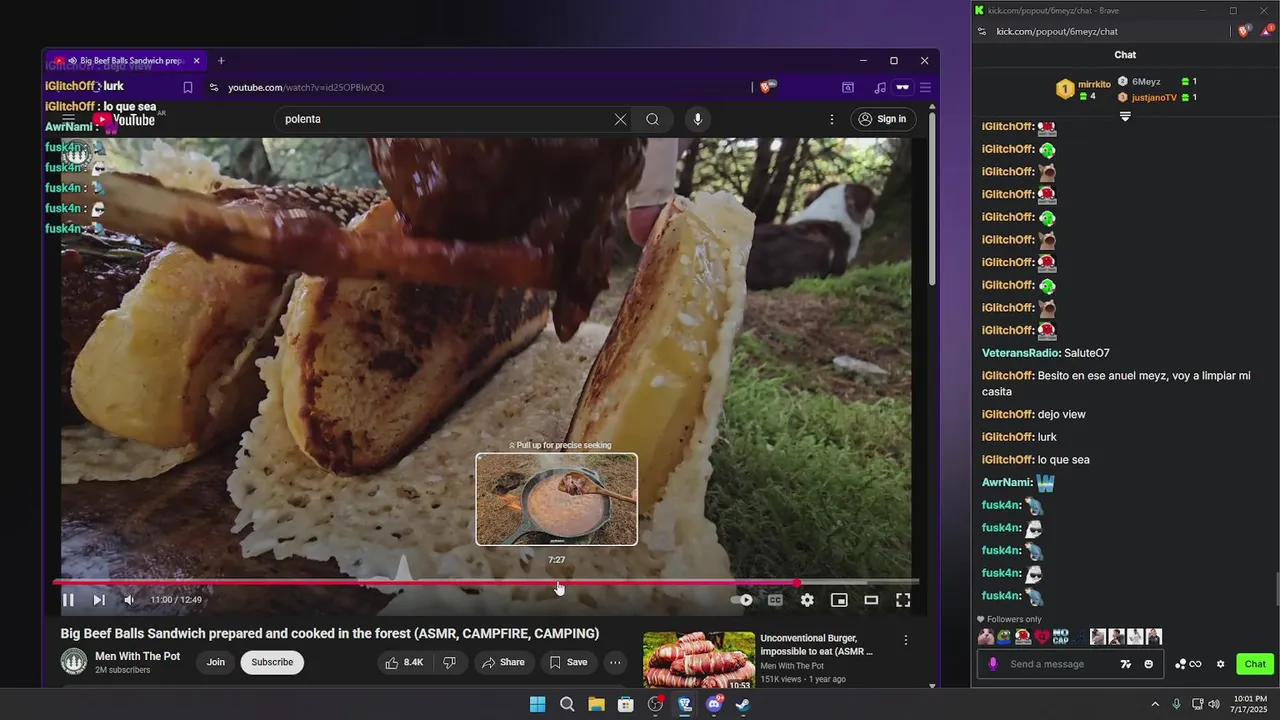Expand the chat leaderboard chevron
Screen dimensions: 1280x720
tap(1125, 117)
